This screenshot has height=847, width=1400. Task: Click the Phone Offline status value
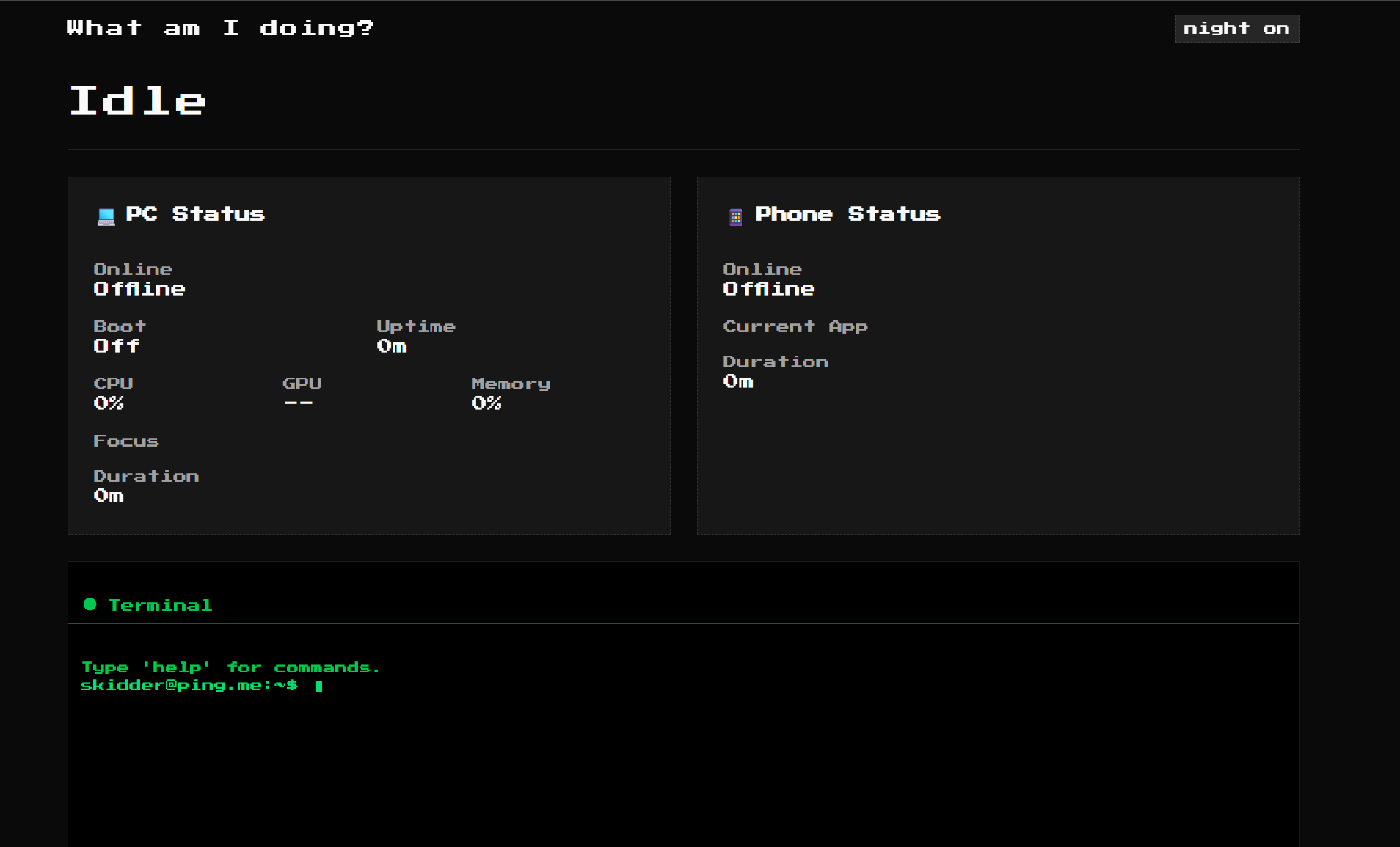(768, 289)
